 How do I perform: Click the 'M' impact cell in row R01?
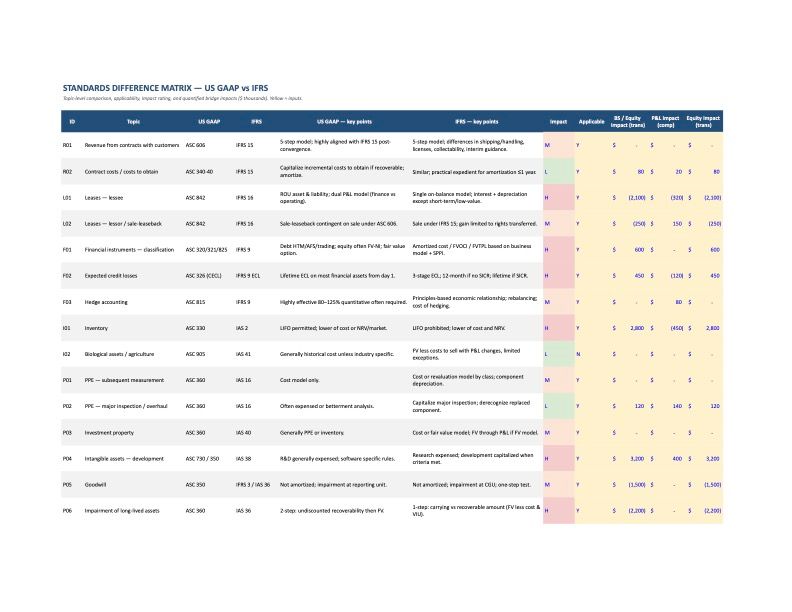(x=559, y=145)
